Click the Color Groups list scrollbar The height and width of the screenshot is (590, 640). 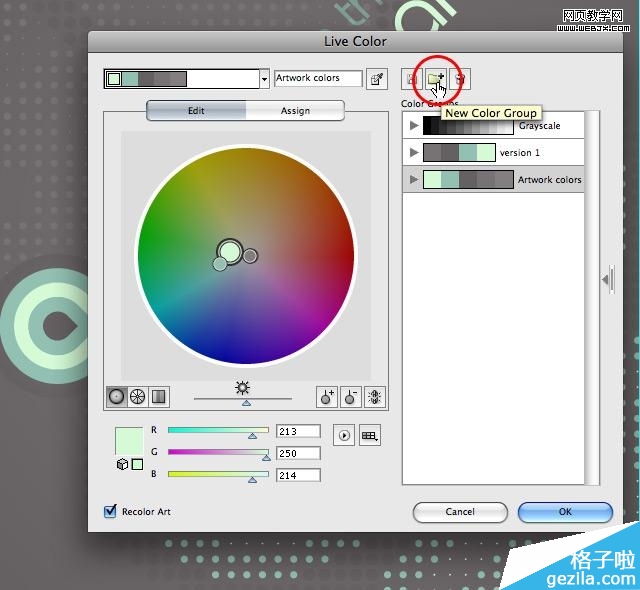click(x=592, y=297)
